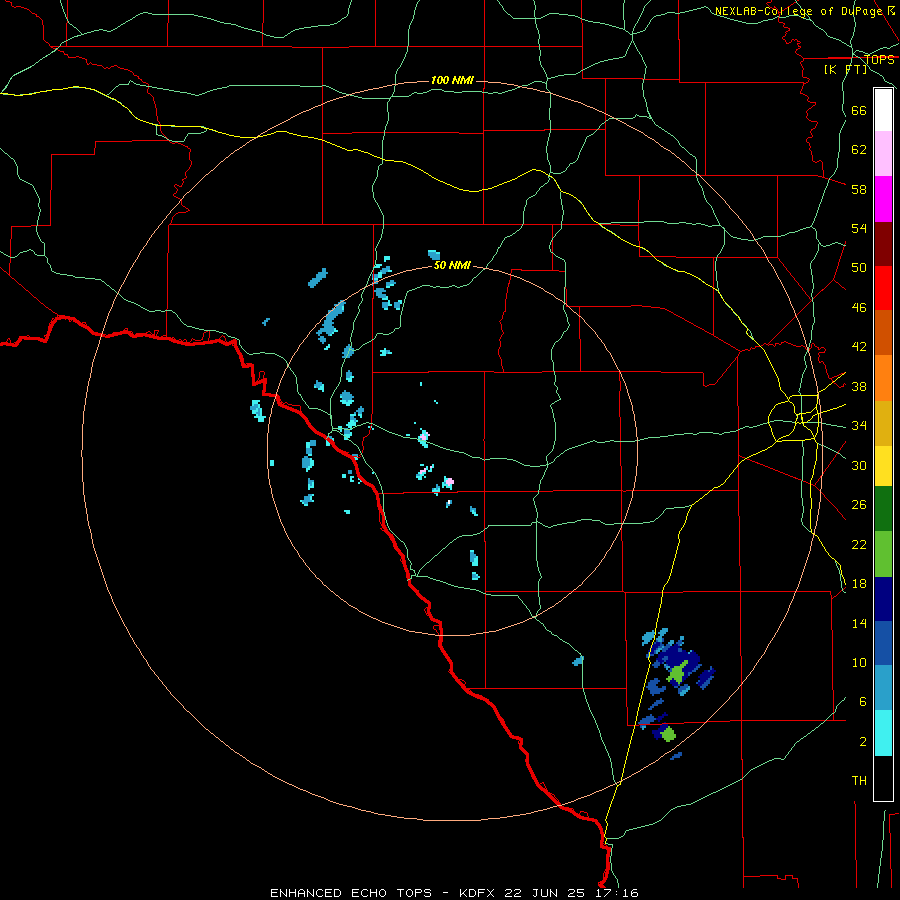900x900 pixels.
Task: Click the "[K FT]" units label
Action: click(x=845, y=69)
